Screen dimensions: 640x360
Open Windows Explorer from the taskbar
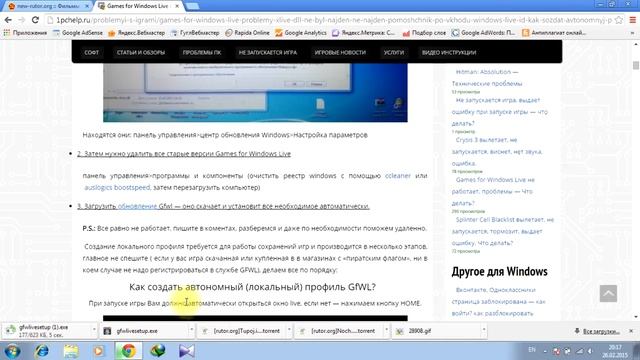click(x=71, y=351)
